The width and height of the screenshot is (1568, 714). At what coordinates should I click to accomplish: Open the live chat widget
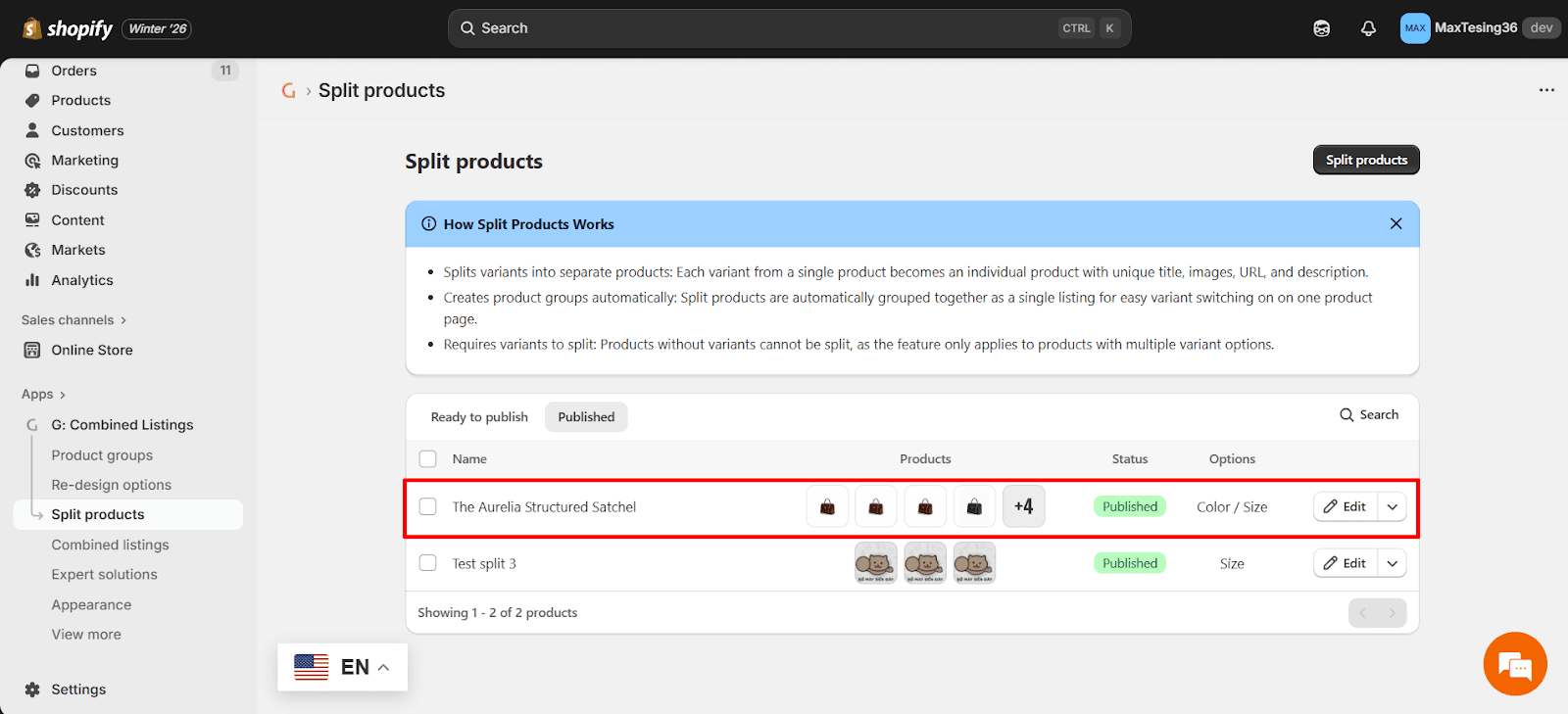[1515, 664]
